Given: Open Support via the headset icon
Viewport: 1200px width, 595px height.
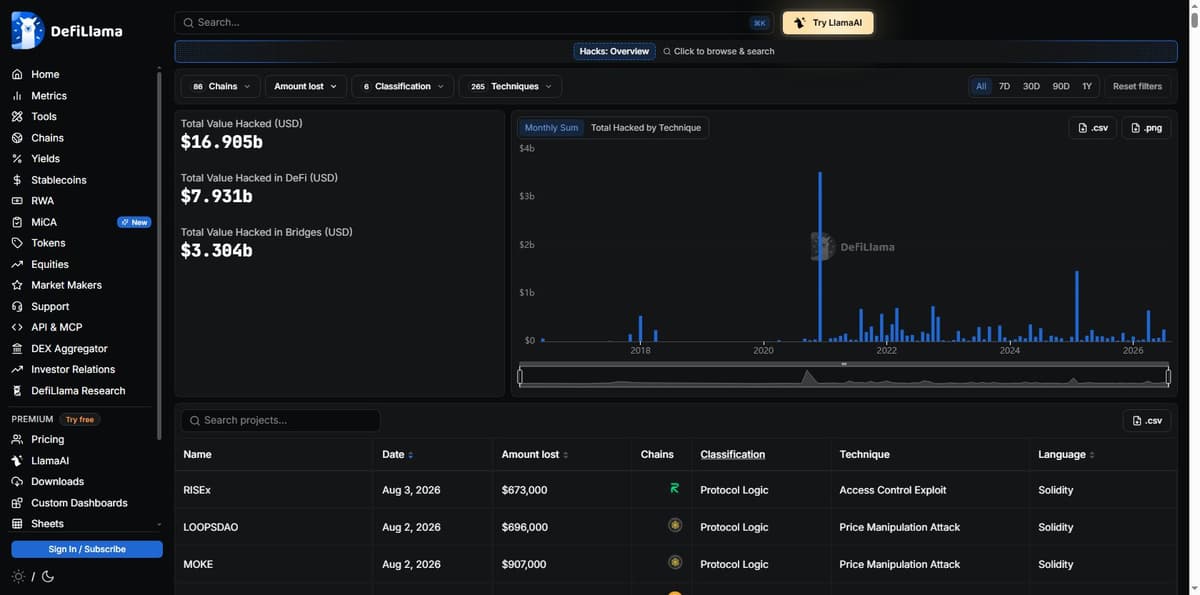Looking at the screenshot, I should 17,306.
